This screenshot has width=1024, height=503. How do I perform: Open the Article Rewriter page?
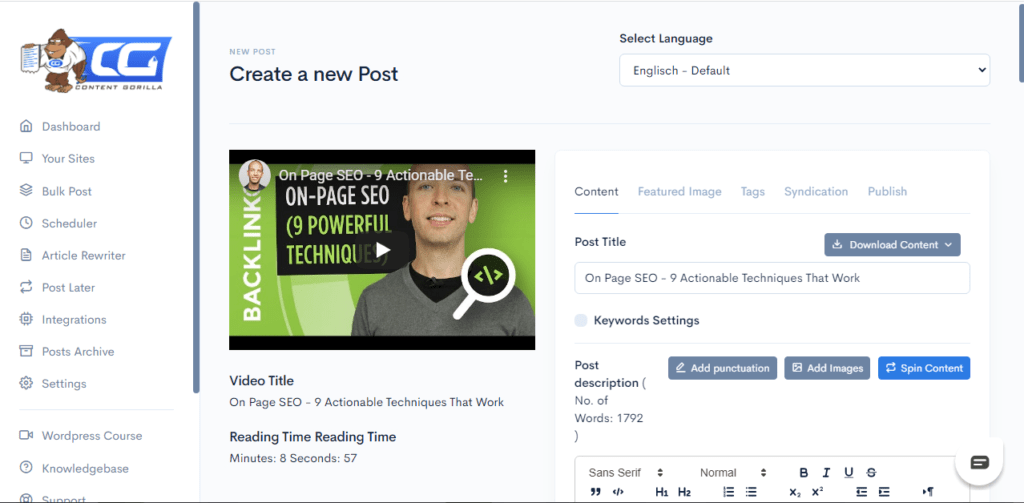(x=83, y=255)
